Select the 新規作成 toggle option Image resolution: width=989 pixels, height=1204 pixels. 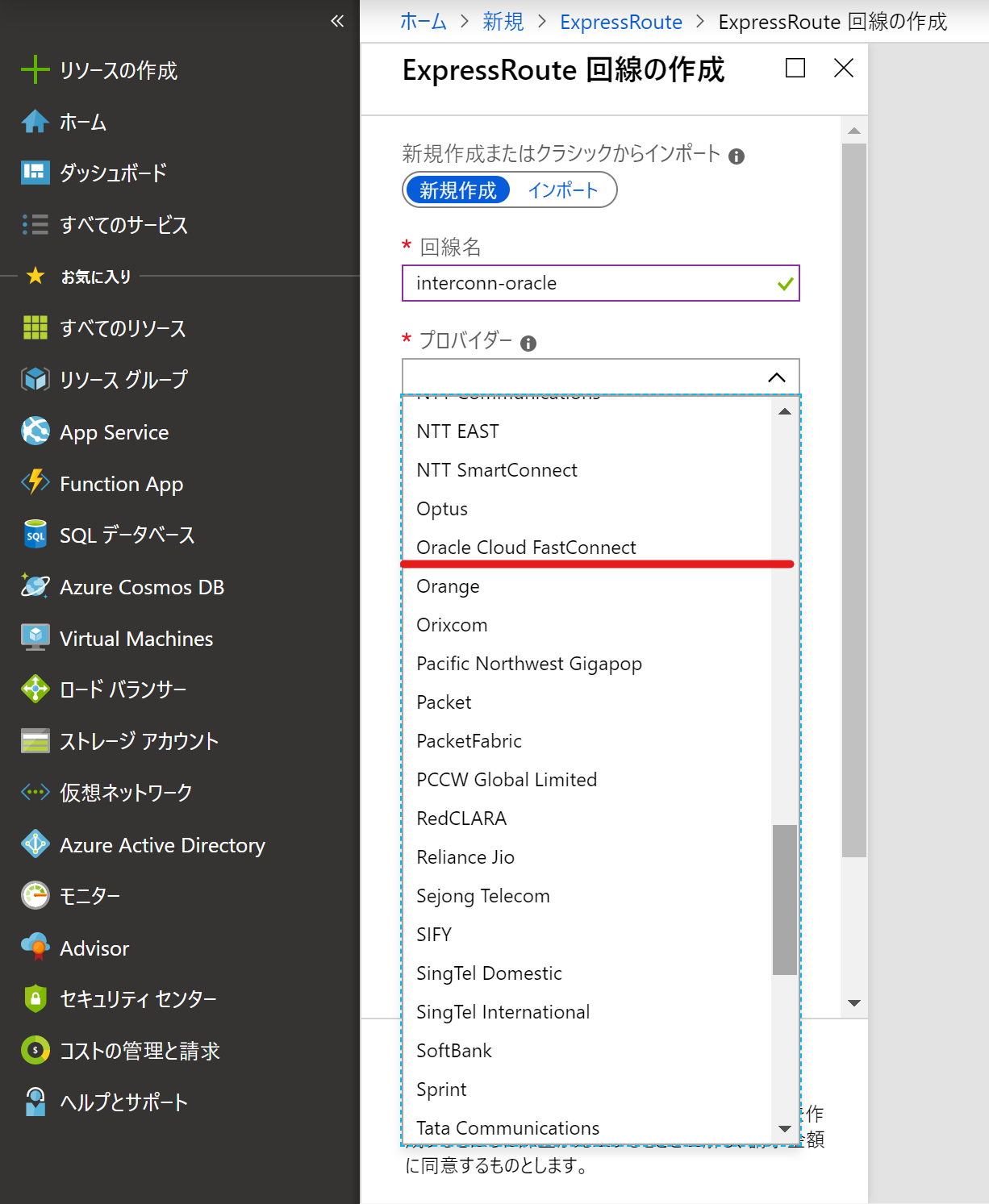pos(457,190)
